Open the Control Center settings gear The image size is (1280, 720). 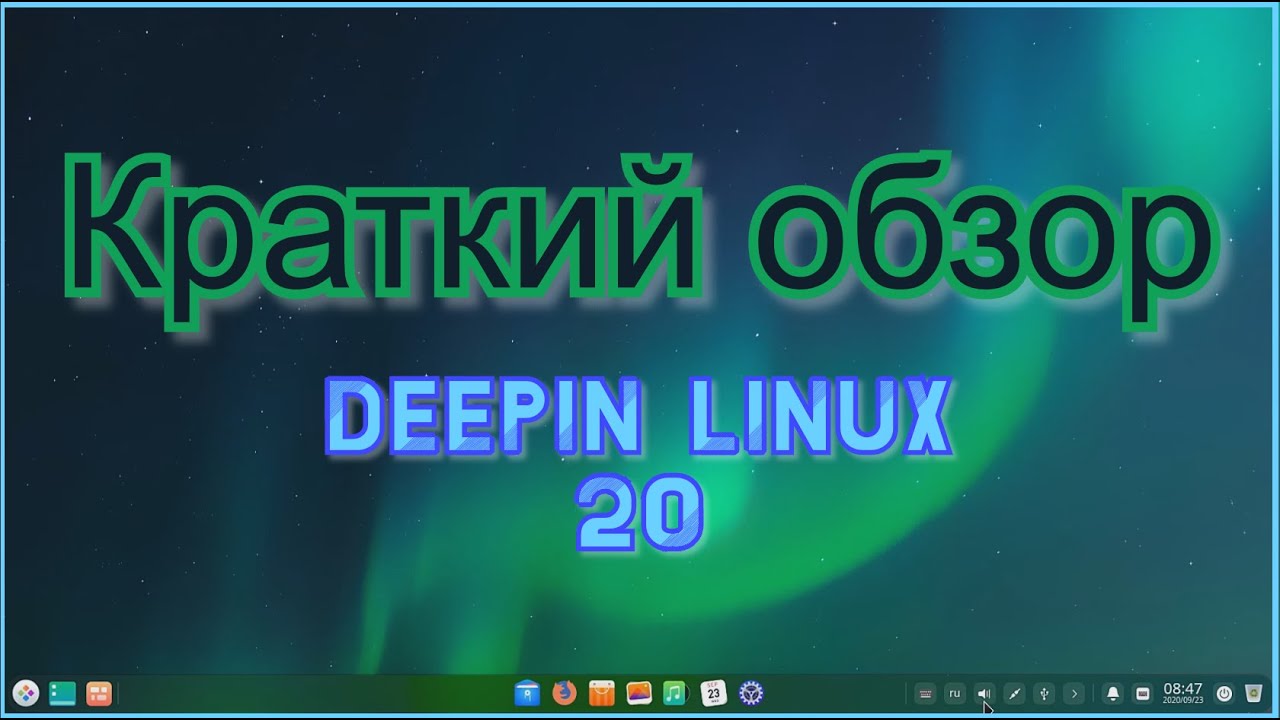[x=751, y=692]
